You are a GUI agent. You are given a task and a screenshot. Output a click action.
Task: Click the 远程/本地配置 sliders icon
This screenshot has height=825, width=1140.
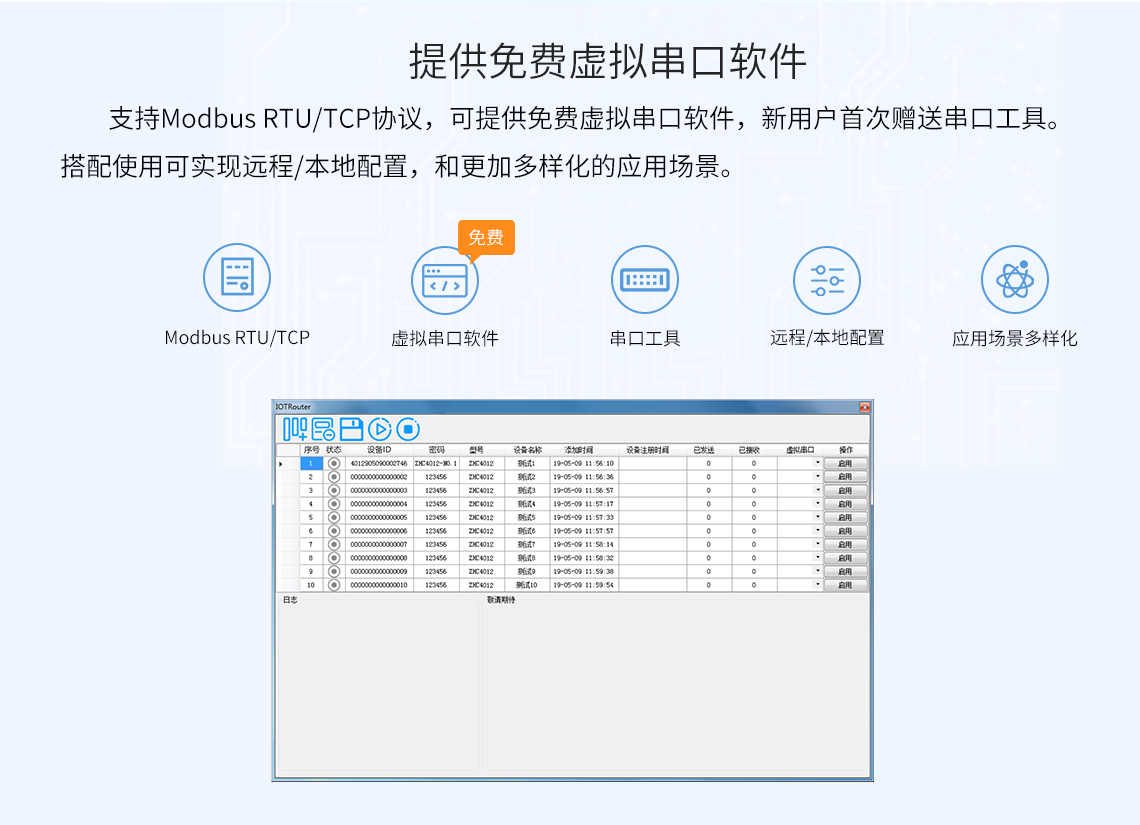click(x=827, y=280)
